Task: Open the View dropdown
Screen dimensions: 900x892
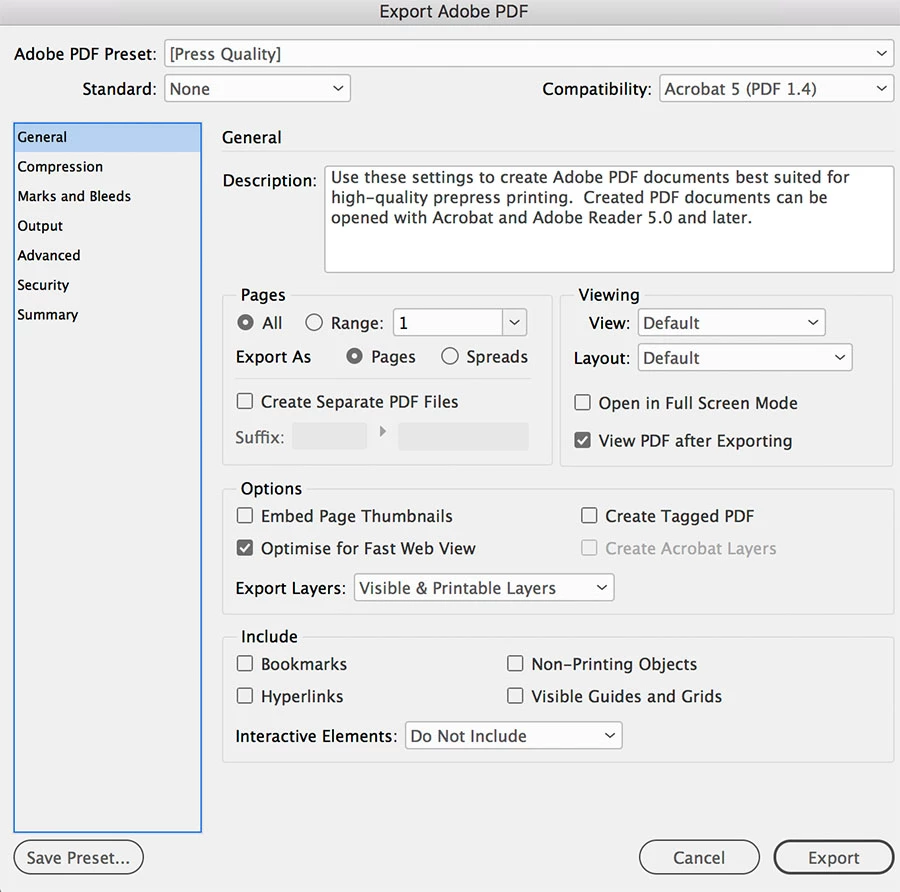Action: click(731, 323)
